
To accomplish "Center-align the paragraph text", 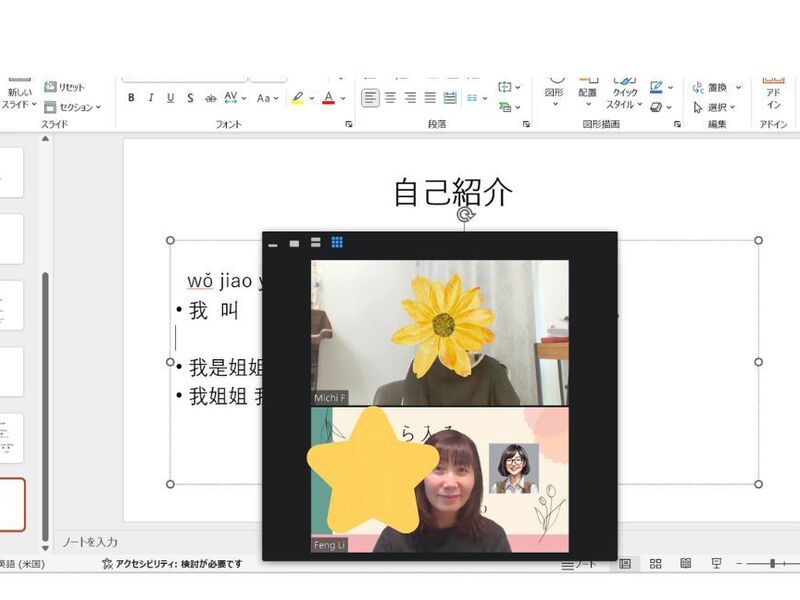I will click(x=390, y=98).
